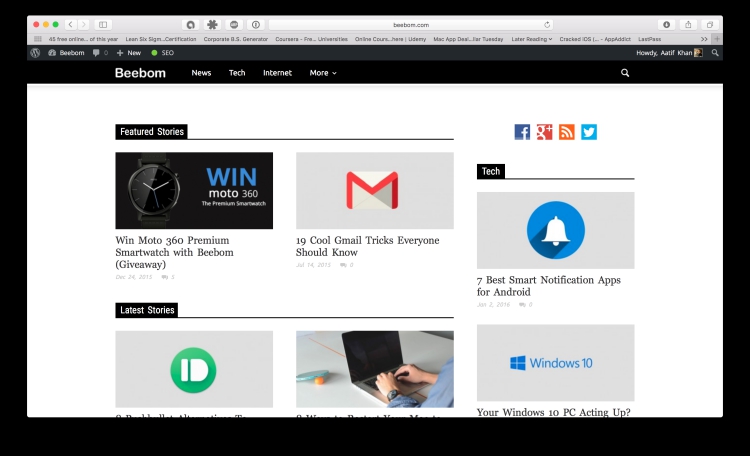Open the comments bubble in the admin bar

100,53
